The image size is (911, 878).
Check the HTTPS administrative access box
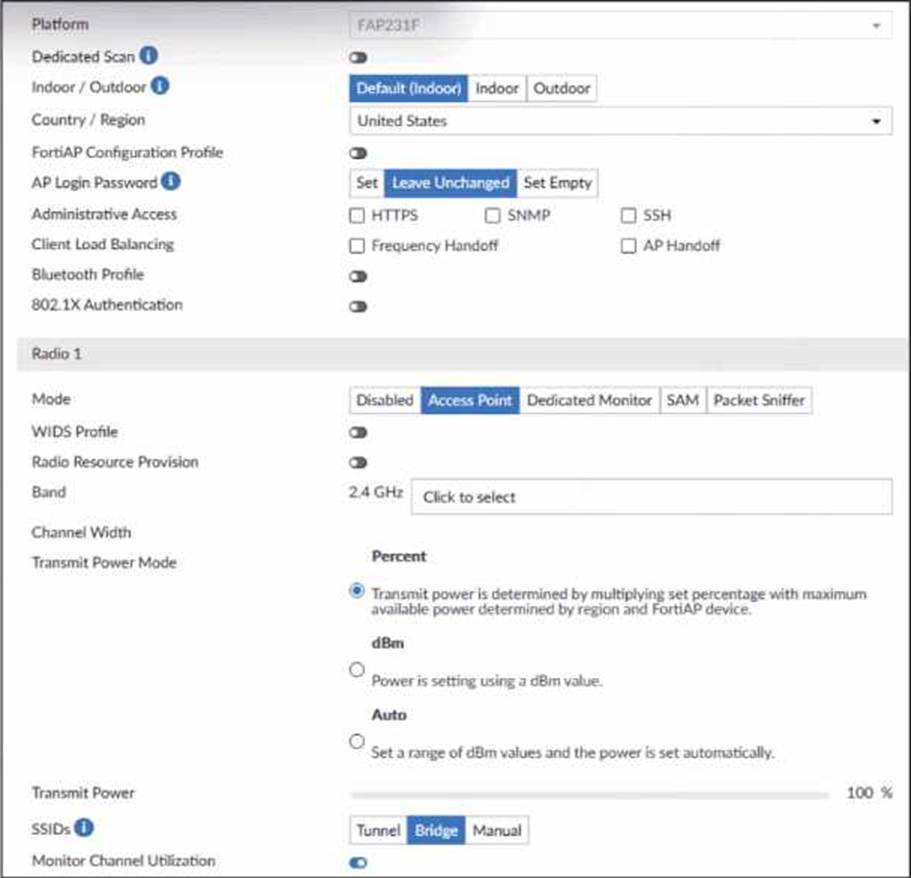pyautogui.click(x=357, y=215)
